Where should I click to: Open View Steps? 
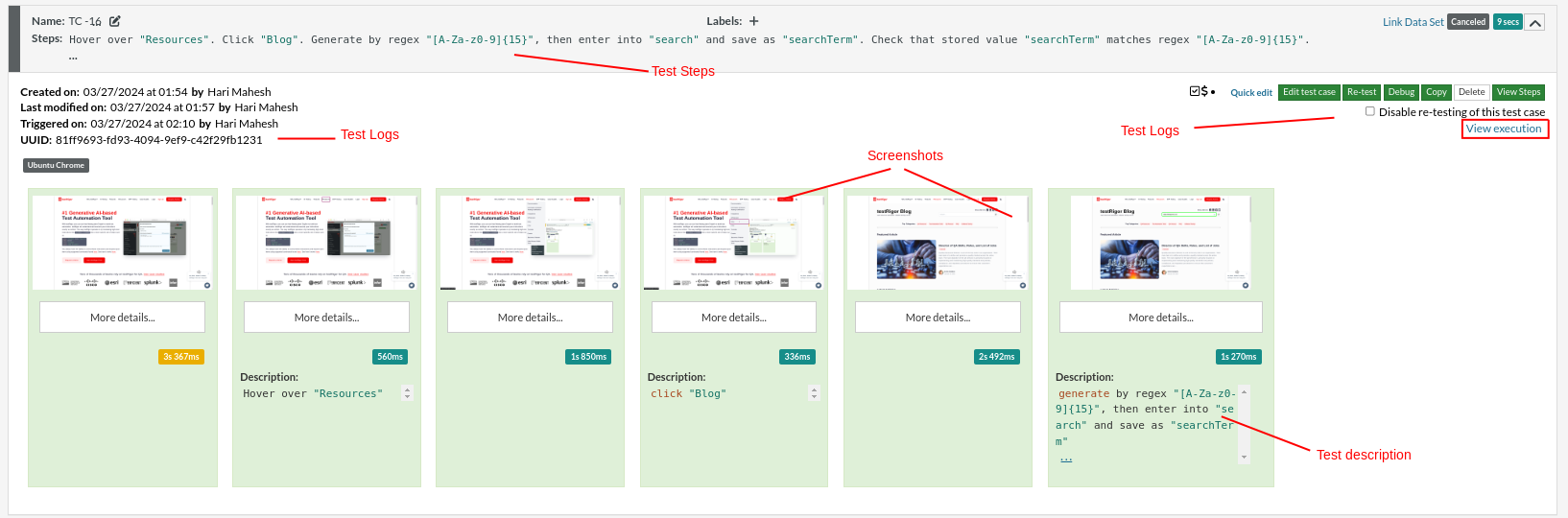pos(1518,92)
